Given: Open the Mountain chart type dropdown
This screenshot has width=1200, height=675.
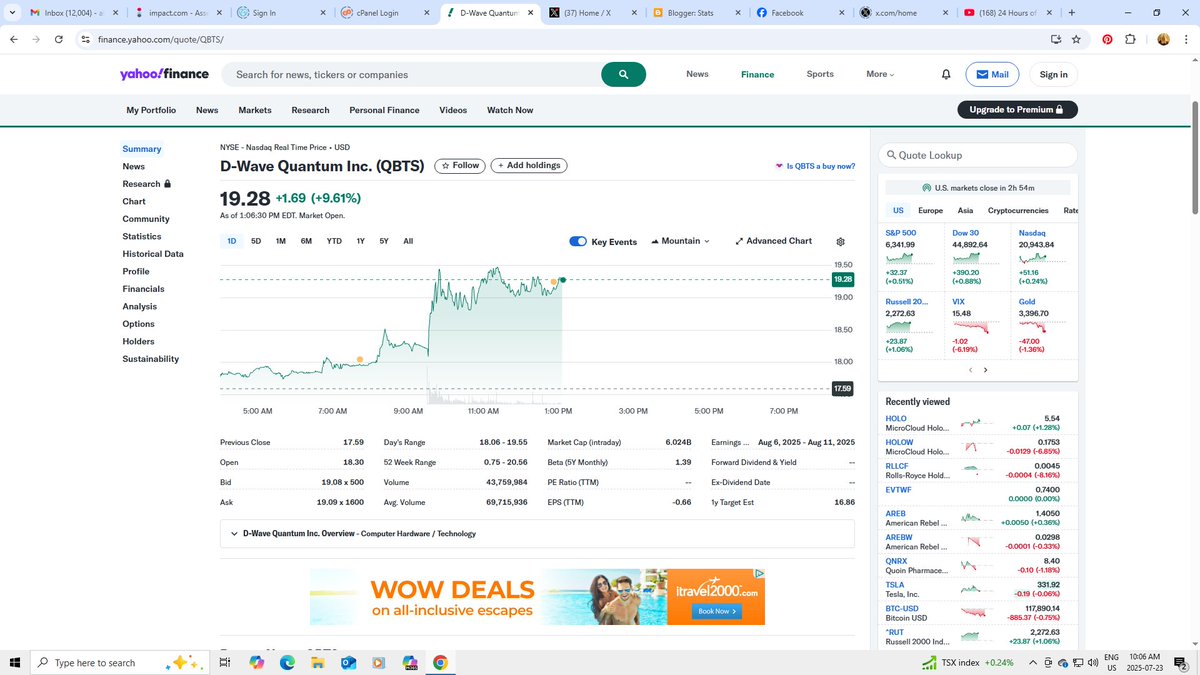Looking at the screenshot, I should [680, 241].
